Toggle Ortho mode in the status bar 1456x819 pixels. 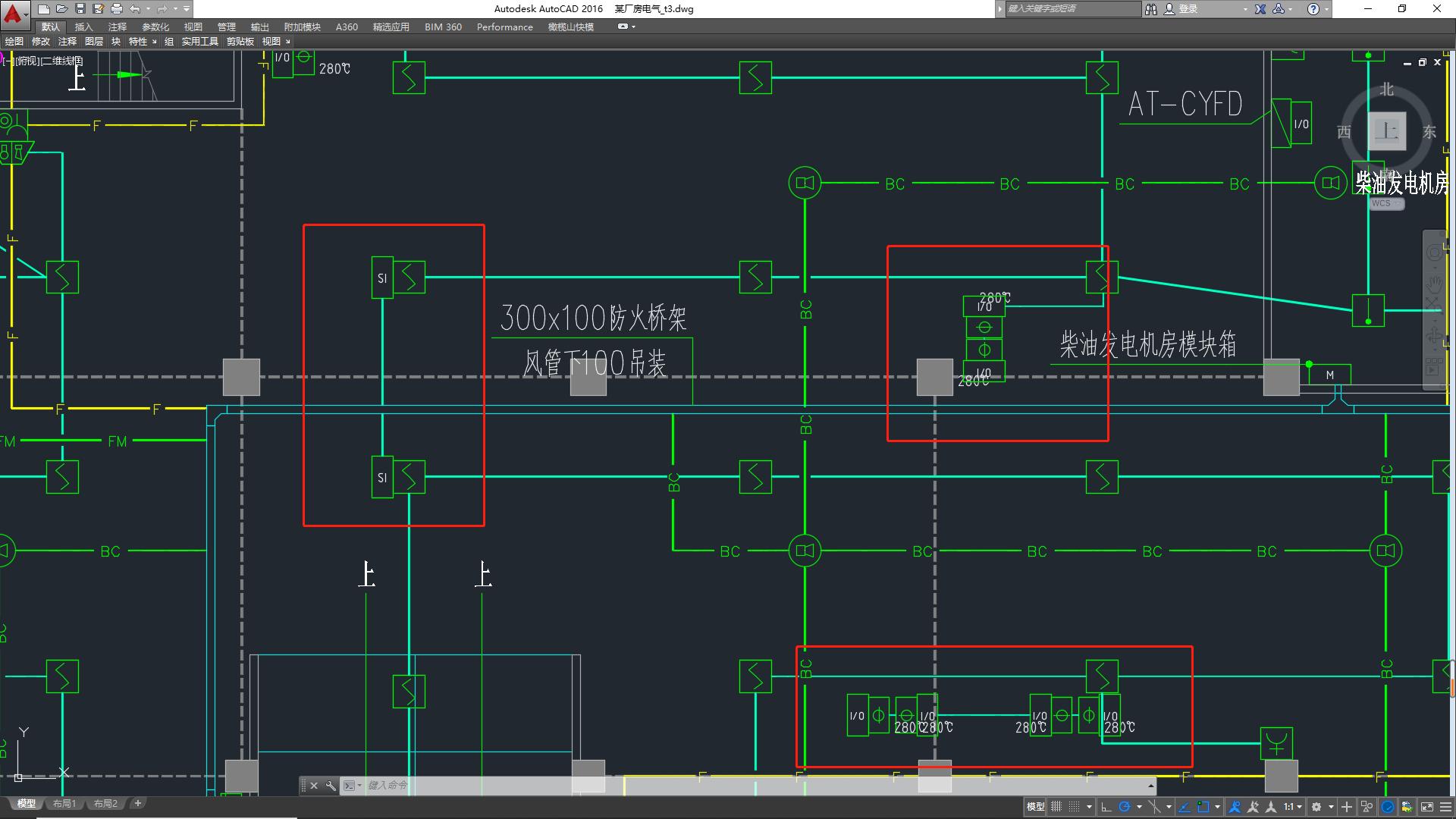coord(1106,807)
